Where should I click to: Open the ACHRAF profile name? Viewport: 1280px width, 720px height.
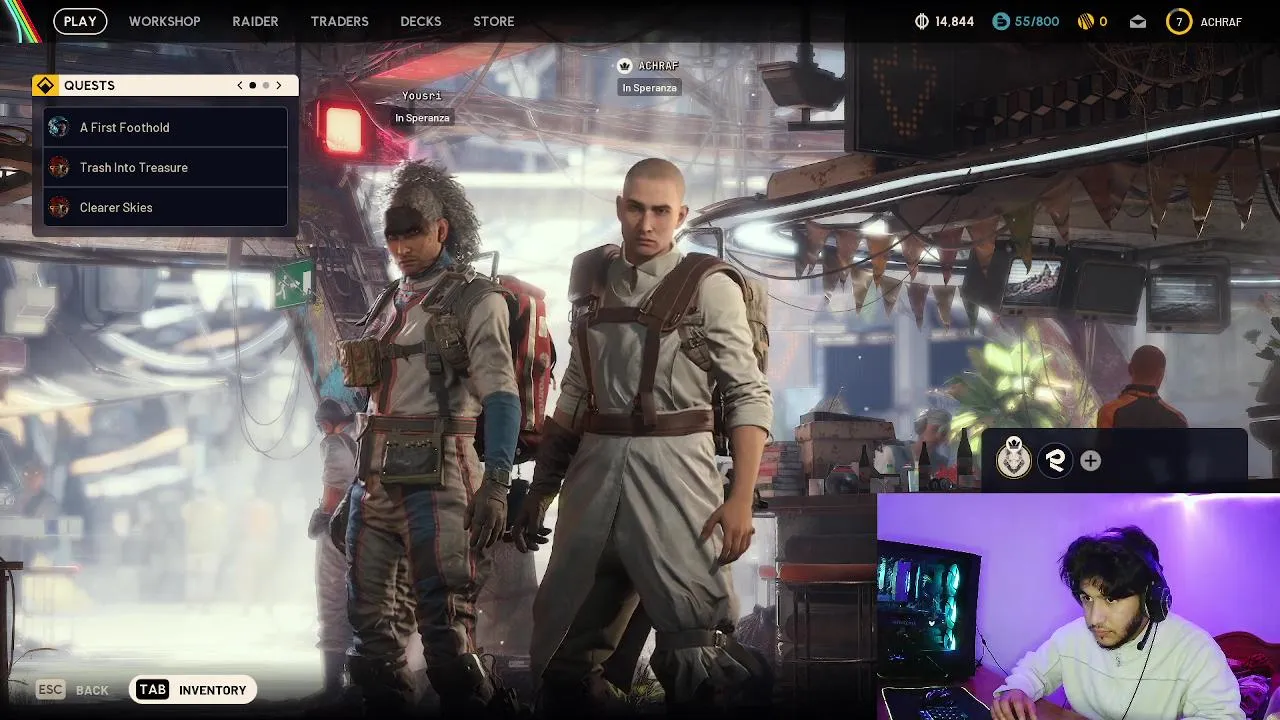[x=1221, y=21]
